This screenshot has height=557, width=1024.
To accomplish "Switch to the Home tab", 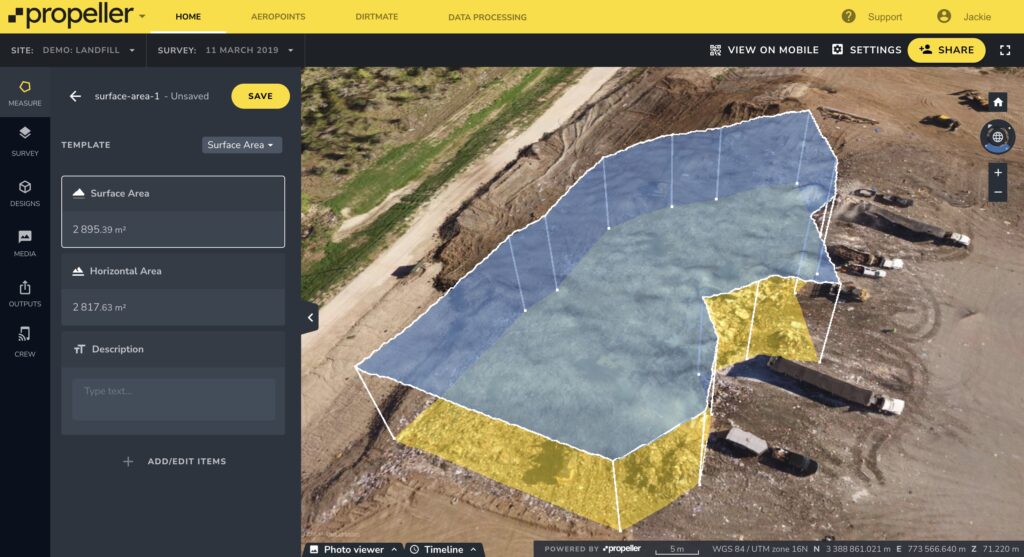I will coord(188,17).
